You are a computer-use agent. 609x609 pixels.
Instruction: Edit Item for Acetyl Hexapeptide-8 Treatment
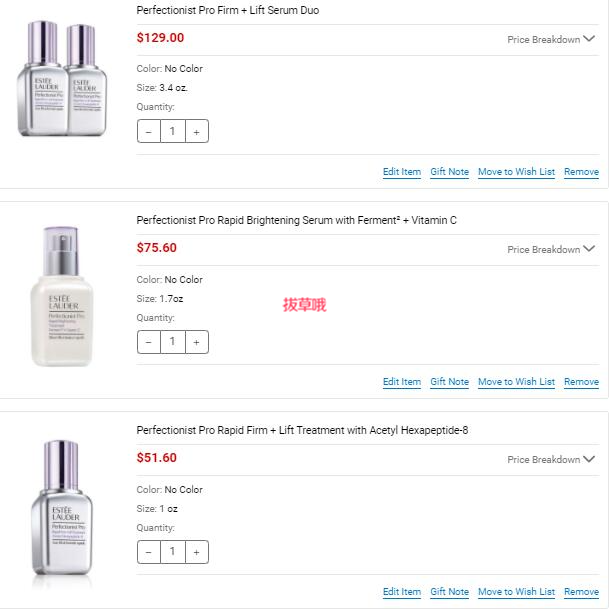[401, 592]
